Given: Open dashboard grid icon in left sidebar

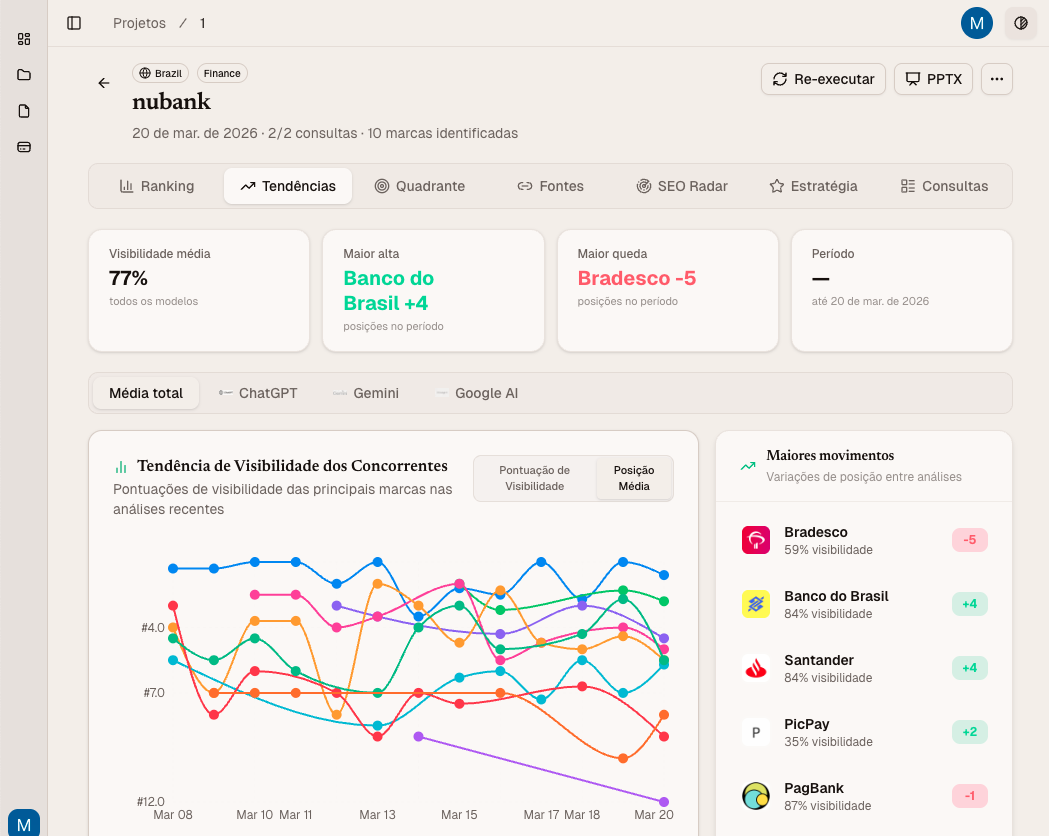Looking at the screenshot, I should (x=24, y=39).
